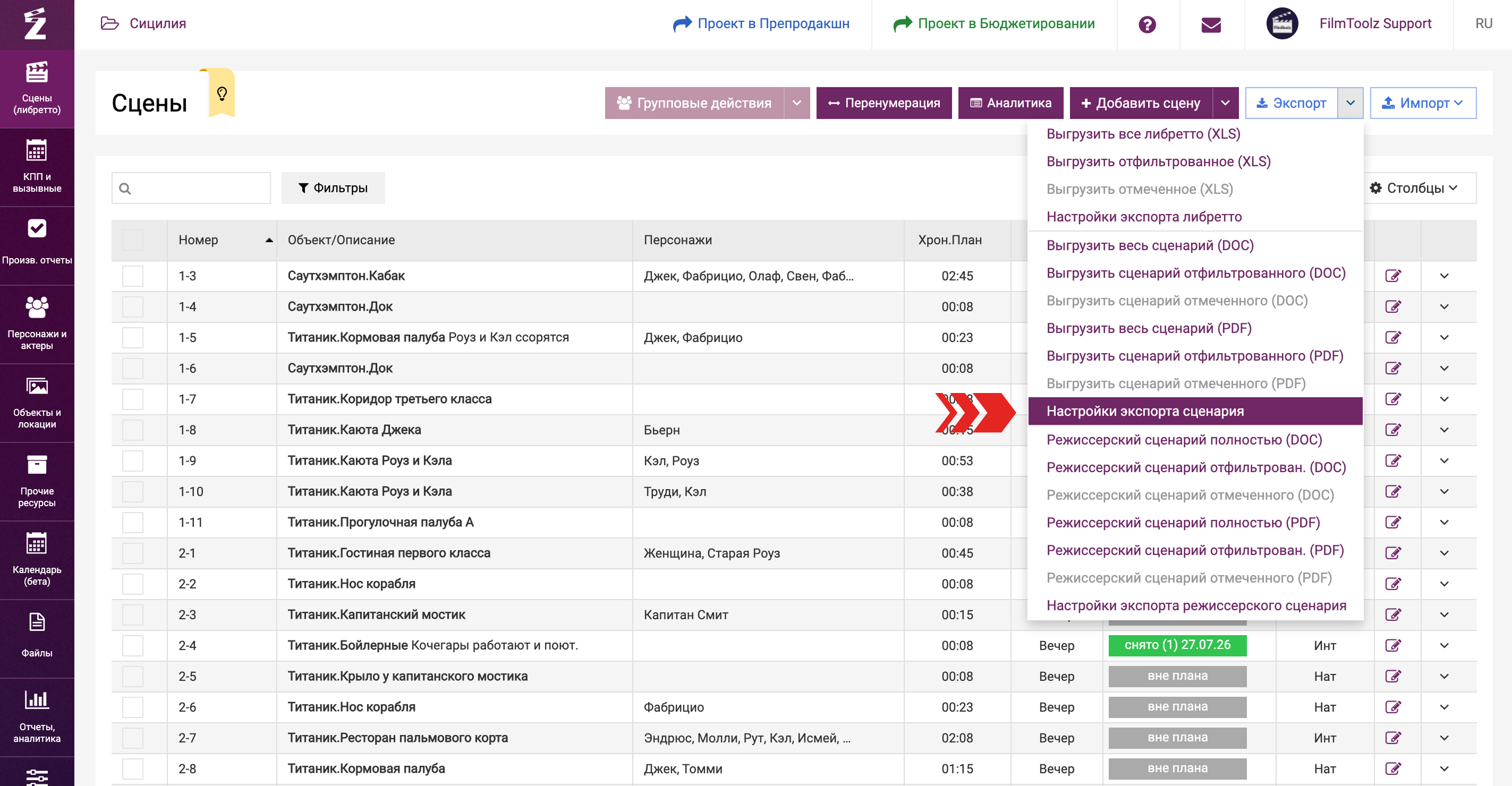Edit scene 1-11 with pencil icon
Image resolution: width=1512 pixels, height=786 pixels.
click(1393, 522)
